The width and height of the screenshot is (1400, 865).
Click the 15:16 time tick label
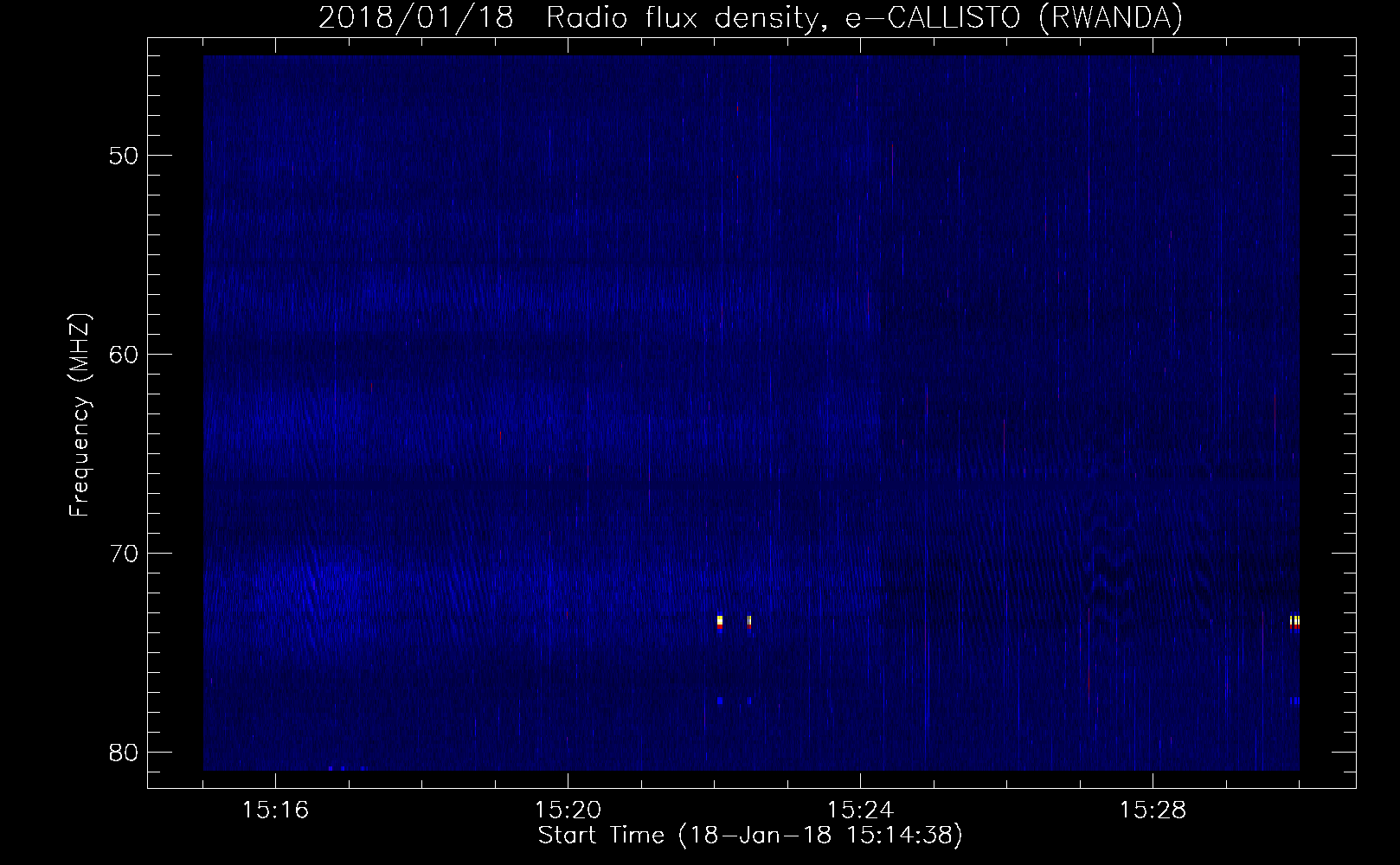tap(276, 811)
